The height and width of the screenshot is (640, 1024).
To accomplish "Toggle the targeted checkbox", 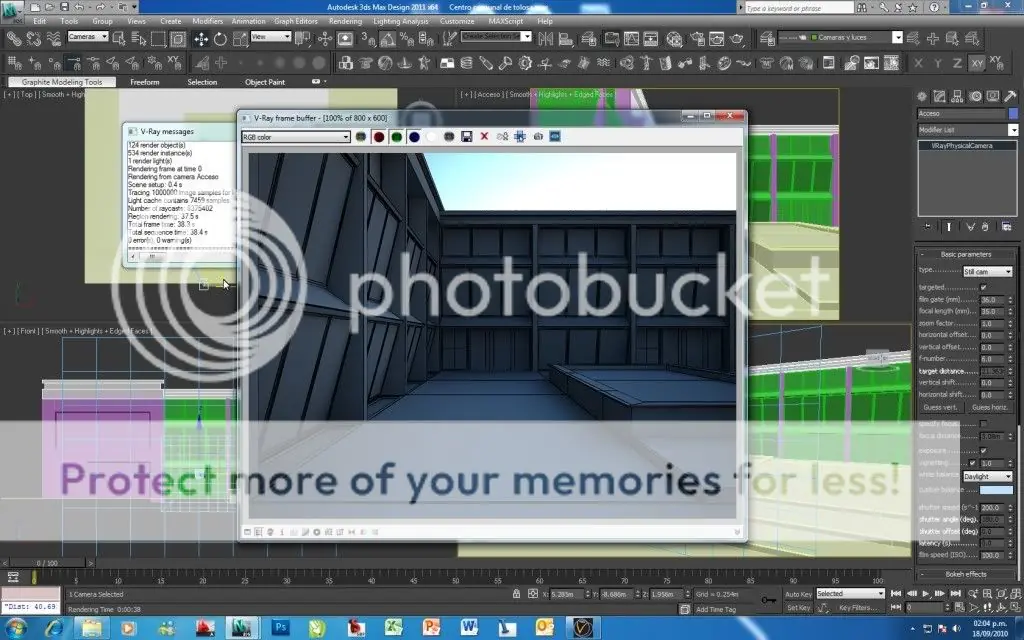I will [x=984, y=287].
